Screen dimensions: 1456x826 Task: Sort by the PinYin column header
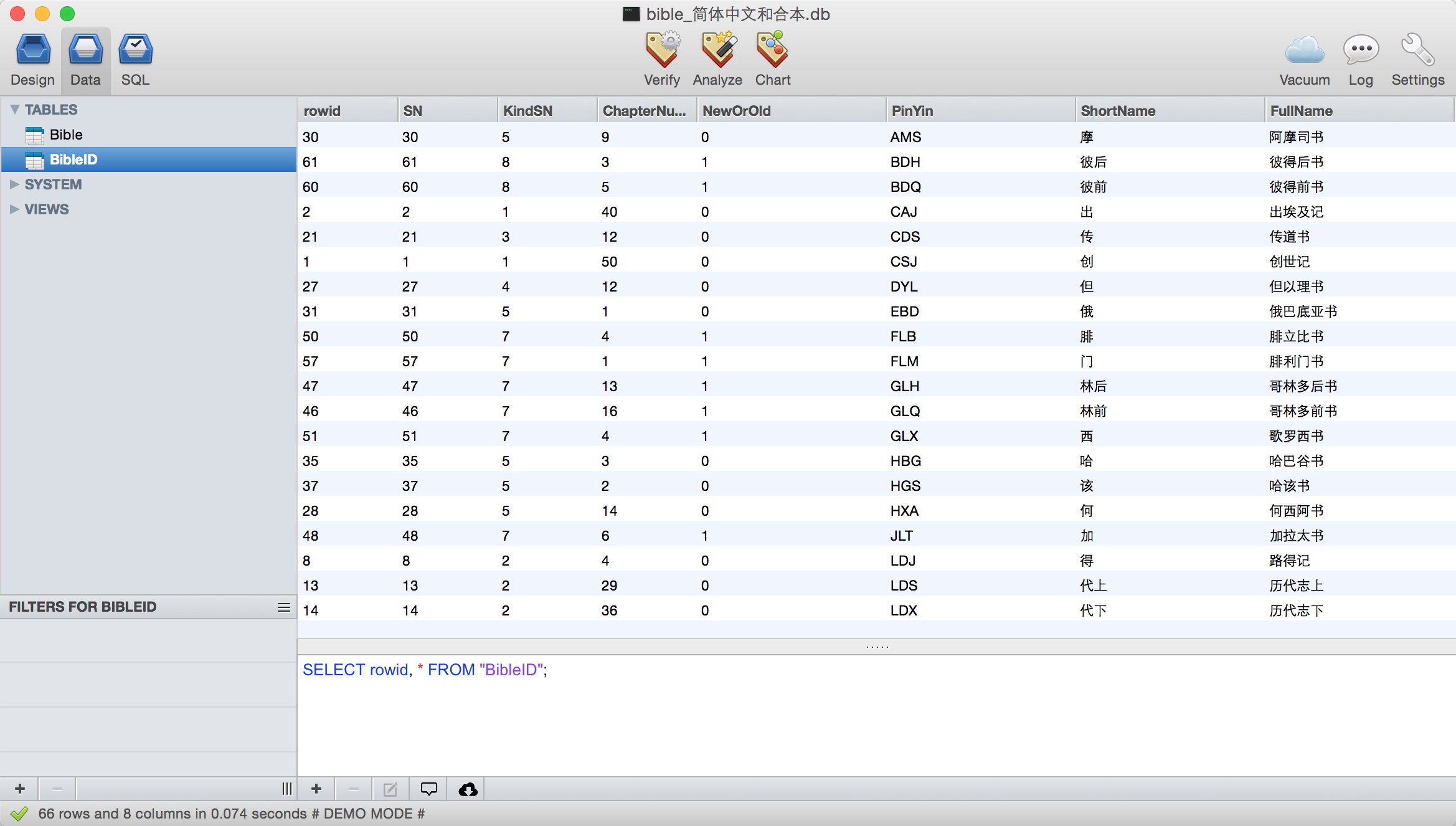912,111
